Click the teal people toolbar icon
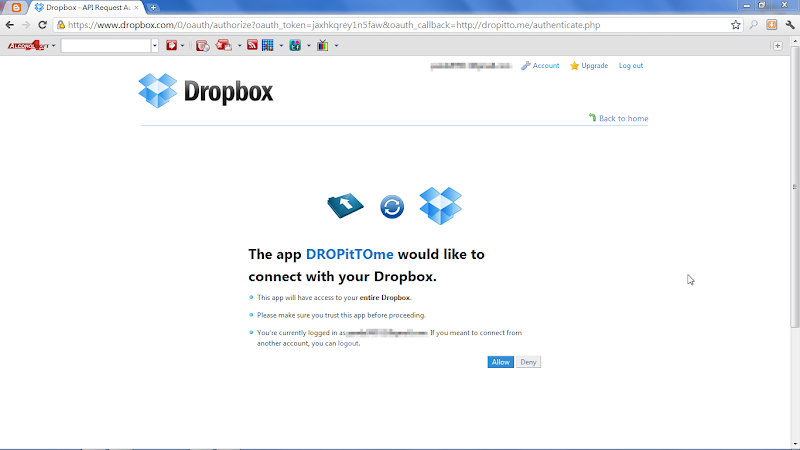 295,45
